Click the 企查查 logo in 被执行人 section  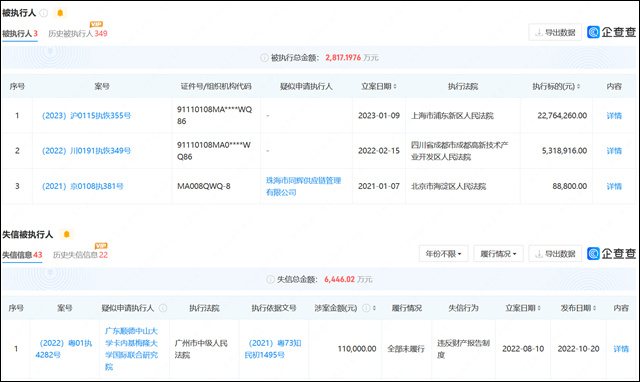(x=611, y=32)
